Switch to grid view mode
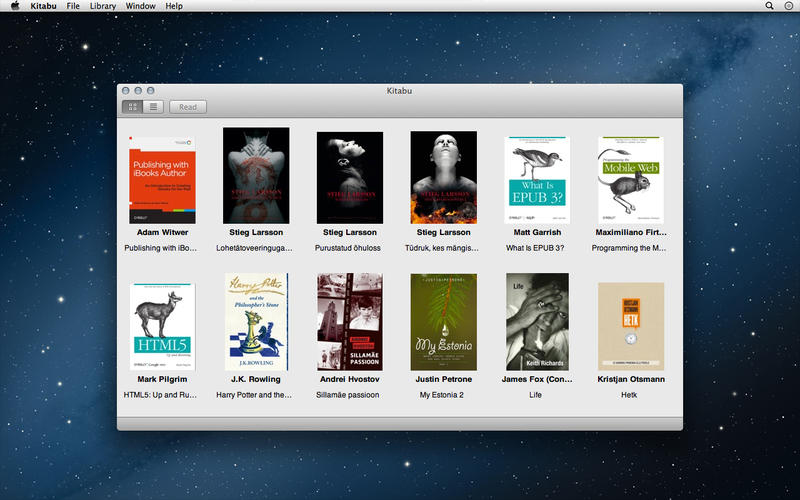Screen dimensions: 800x500 132,107
